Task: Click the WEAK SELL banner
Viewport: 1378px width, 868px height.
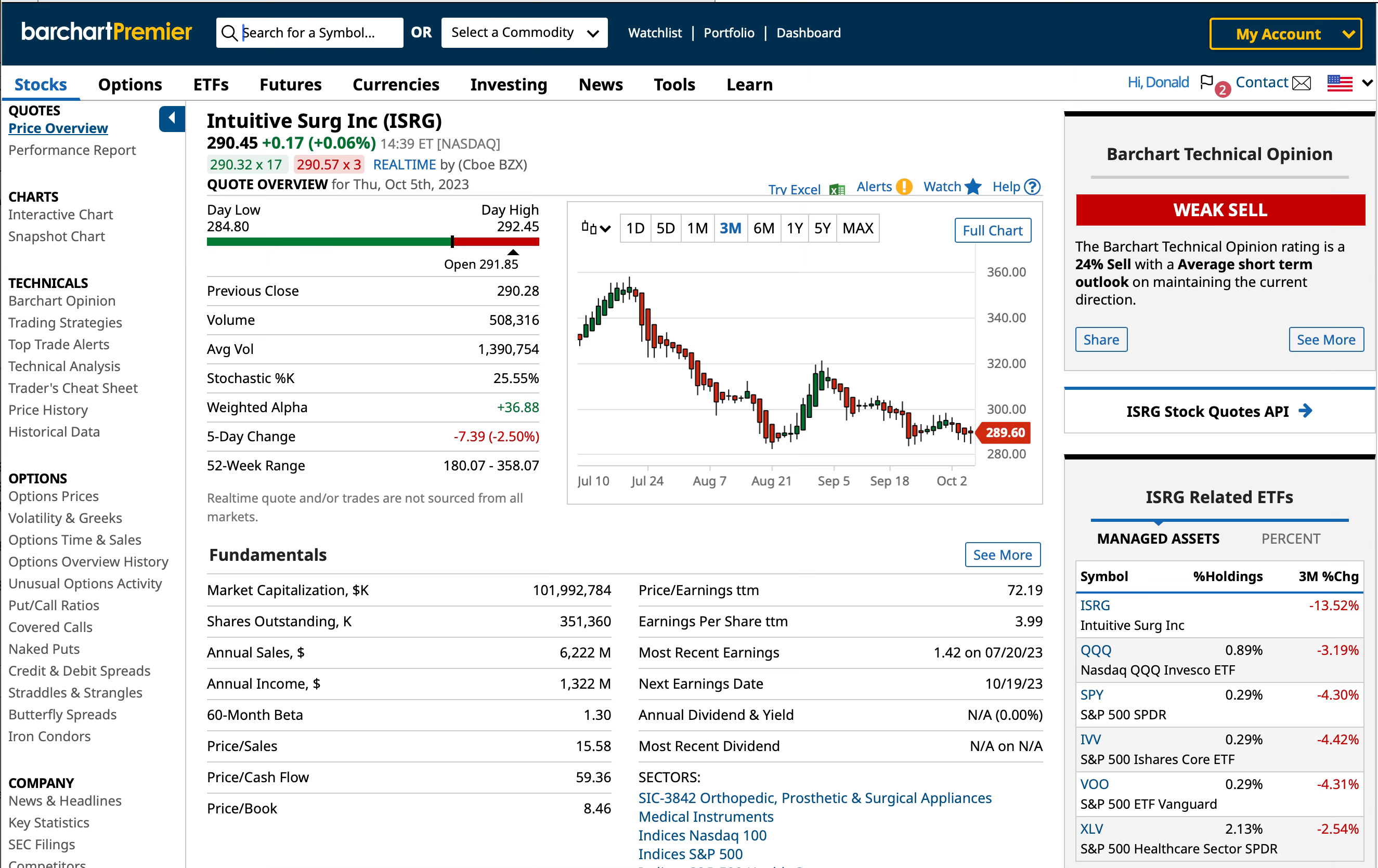Action: 1220,210
